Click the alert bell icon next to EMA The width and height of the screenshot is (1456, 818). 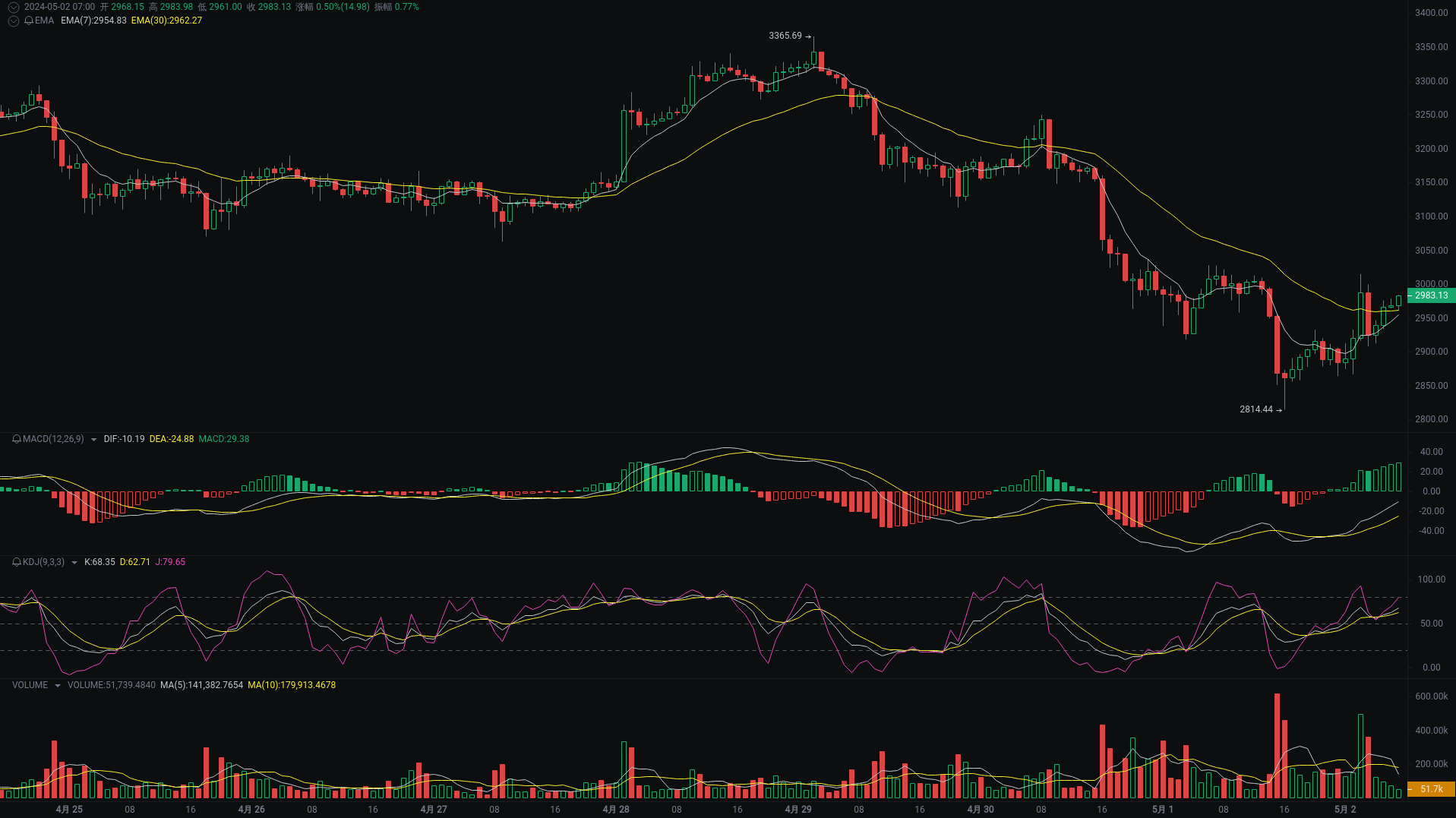[x=29, y=21]
